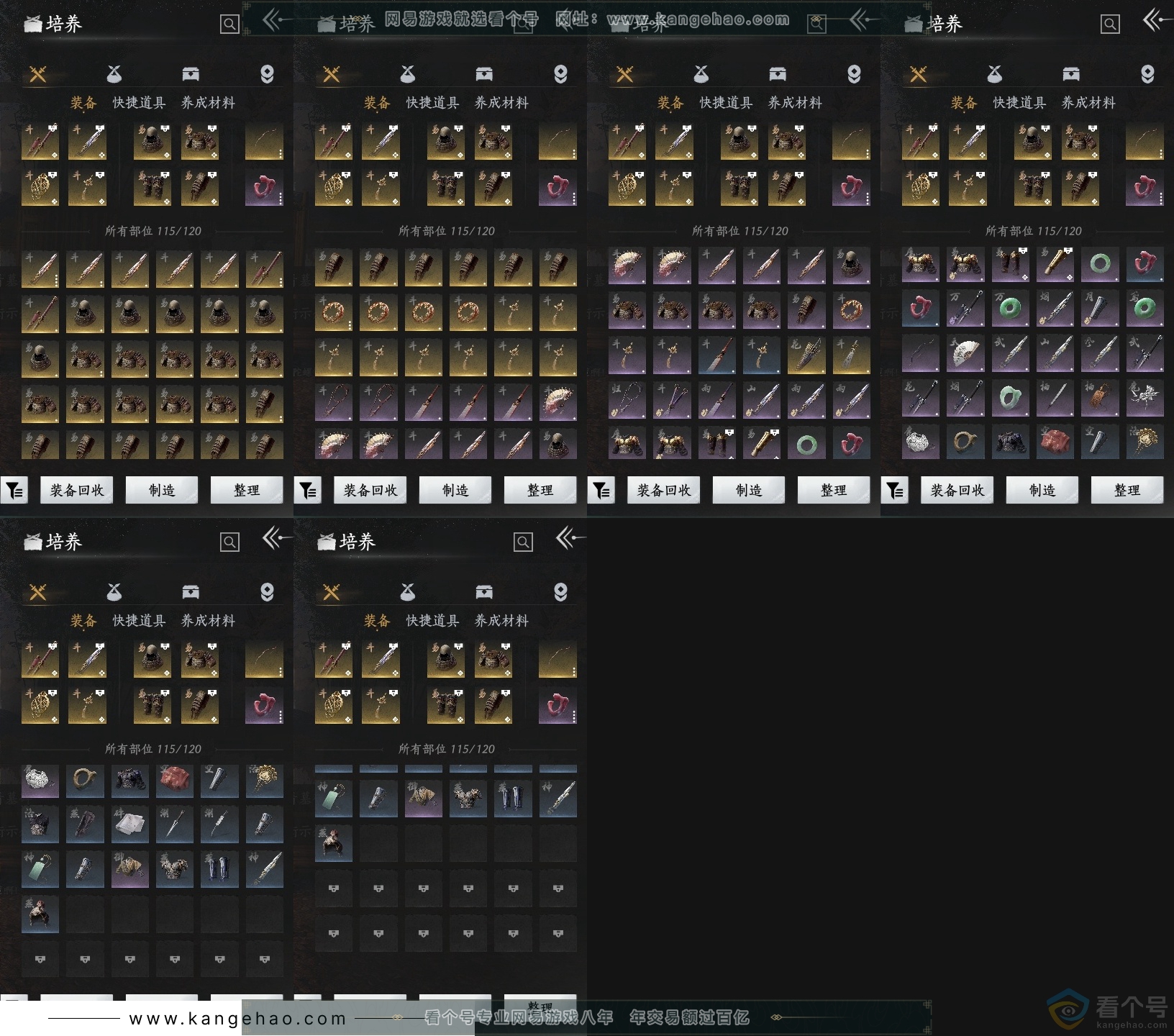
Task: Select white folding fan in top-right panel
Action: point(965,353)
